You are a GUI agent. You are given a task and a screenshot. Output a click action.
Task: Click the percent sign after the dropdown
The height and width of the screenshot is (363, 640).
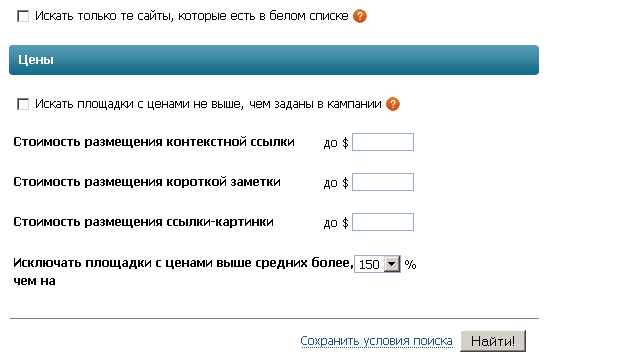pyautogui.click(x=410, y=265)
